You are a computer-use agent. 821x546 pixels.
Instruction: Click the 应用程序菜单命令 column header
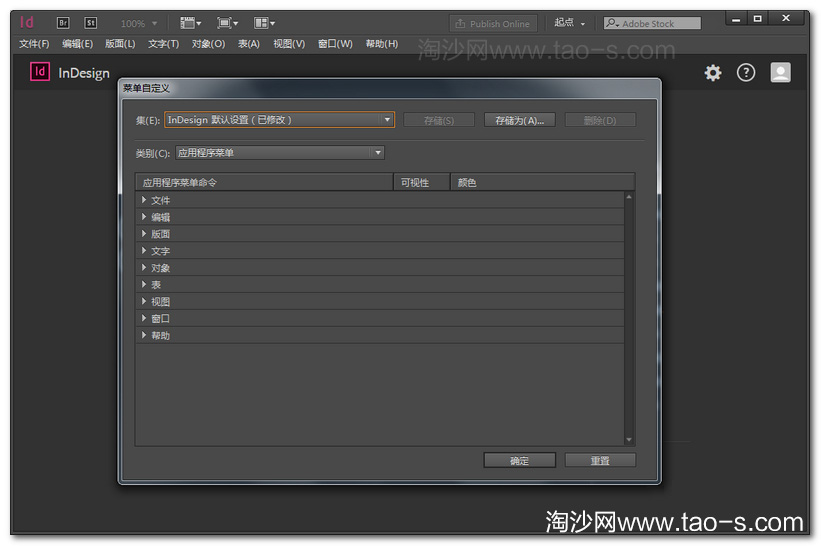[x=264, y=182]
